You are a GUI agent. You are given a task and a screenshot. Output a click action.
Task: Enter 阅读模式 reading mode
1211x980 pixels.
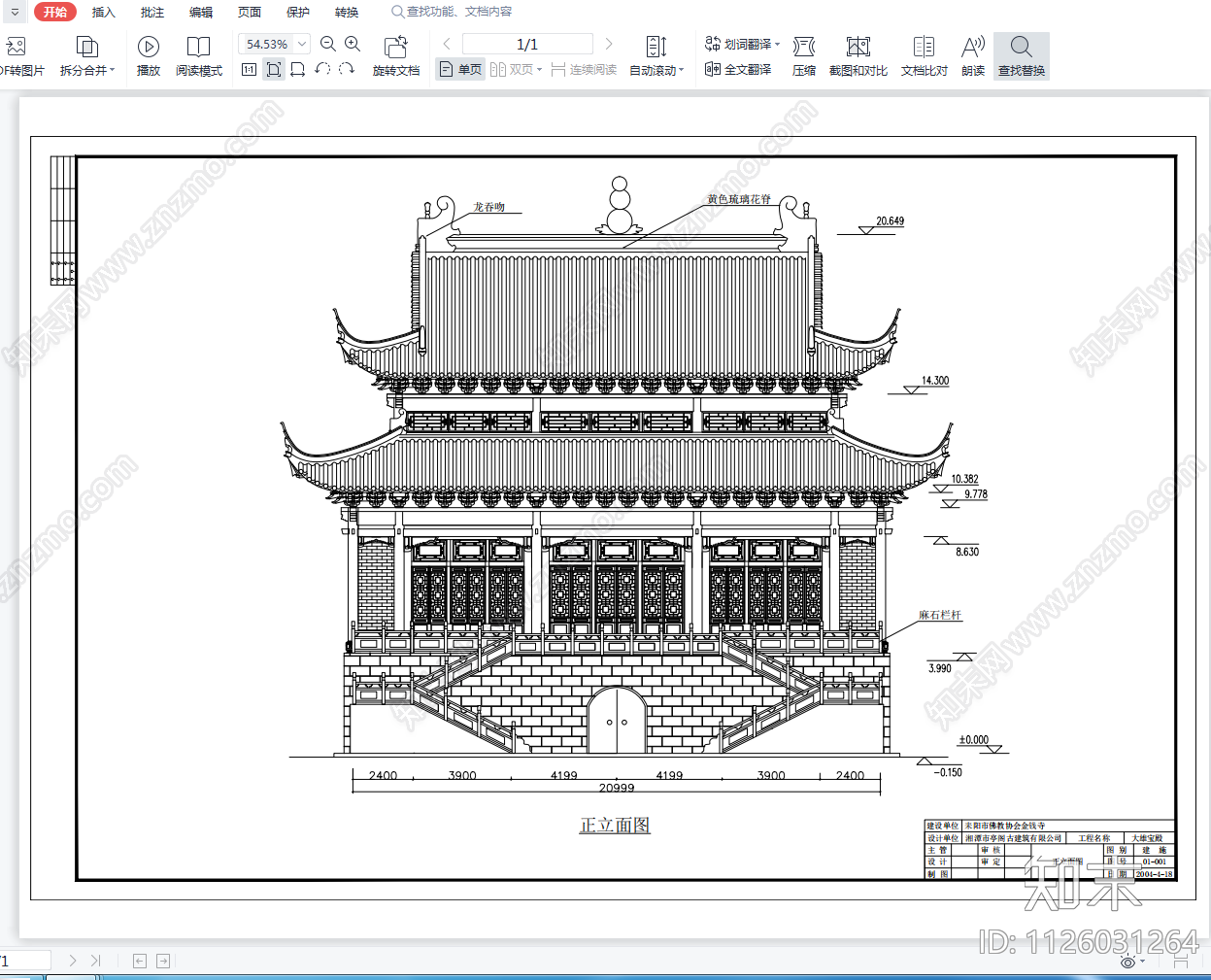199,55
